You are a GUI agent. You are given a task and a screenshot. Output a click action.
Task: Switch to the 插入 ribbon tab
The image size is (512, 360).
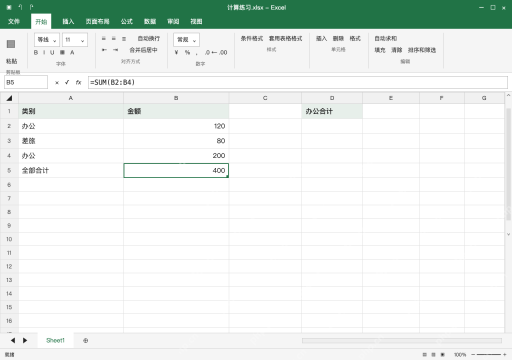[x=68, y=21]
